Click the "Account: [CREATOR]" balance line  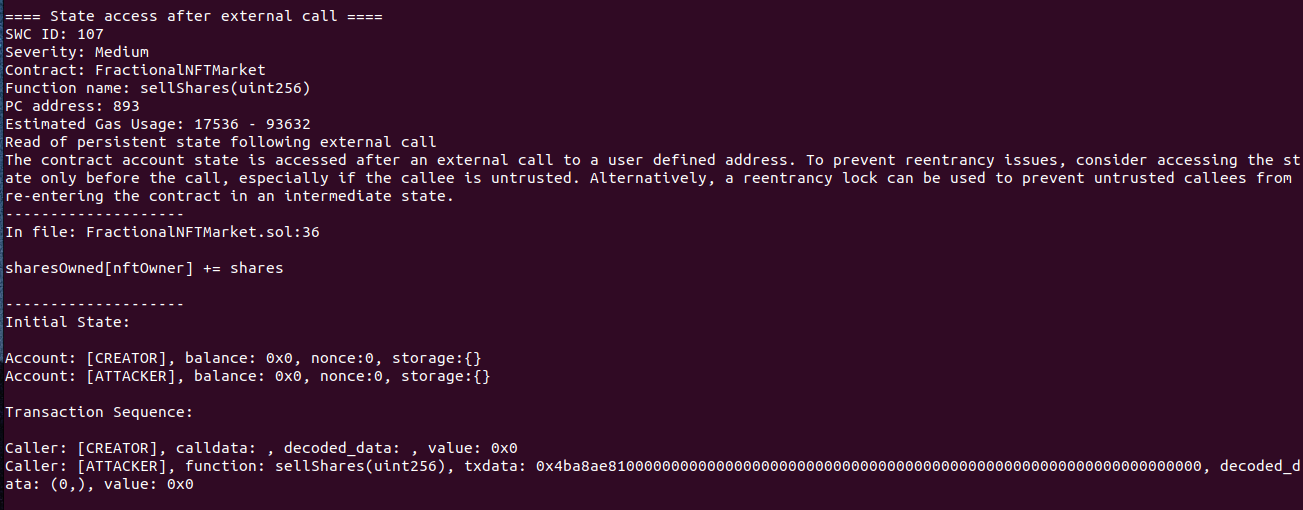248,358
